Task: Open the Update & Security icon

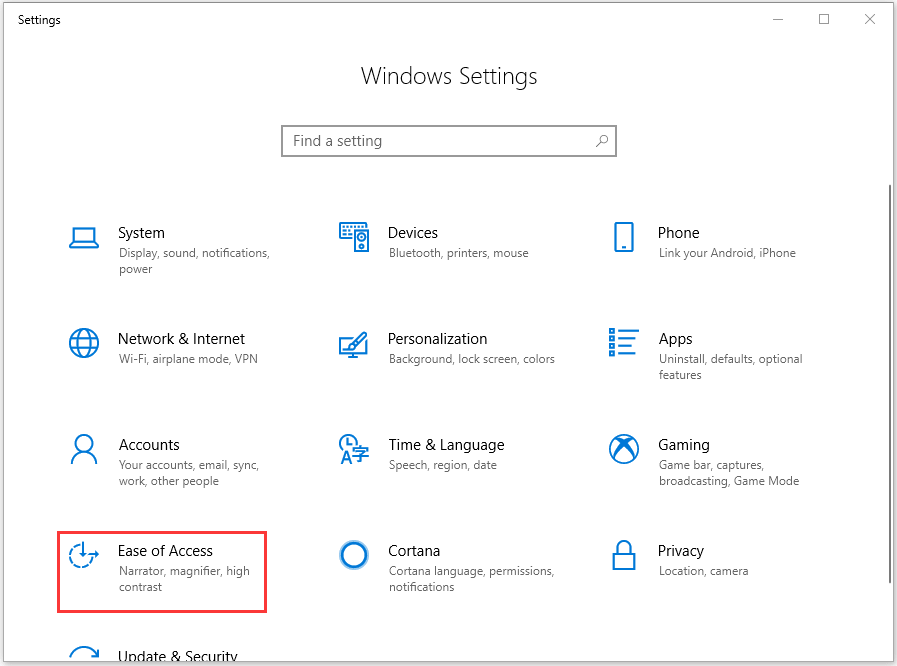Action: tap(84, 655)
